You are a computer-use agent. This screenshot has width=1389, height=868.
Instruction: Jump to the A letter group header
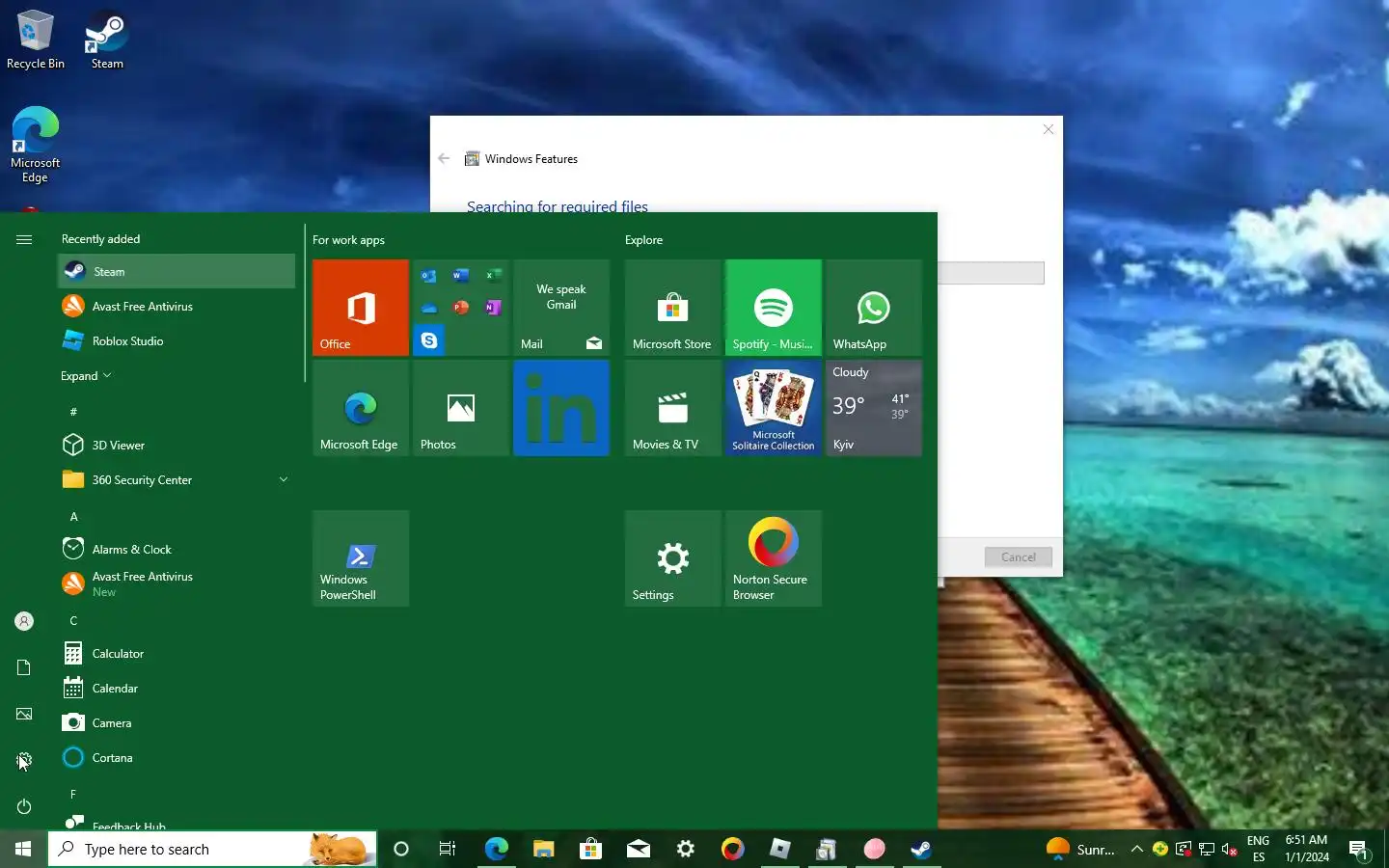(x=73, y=516)
